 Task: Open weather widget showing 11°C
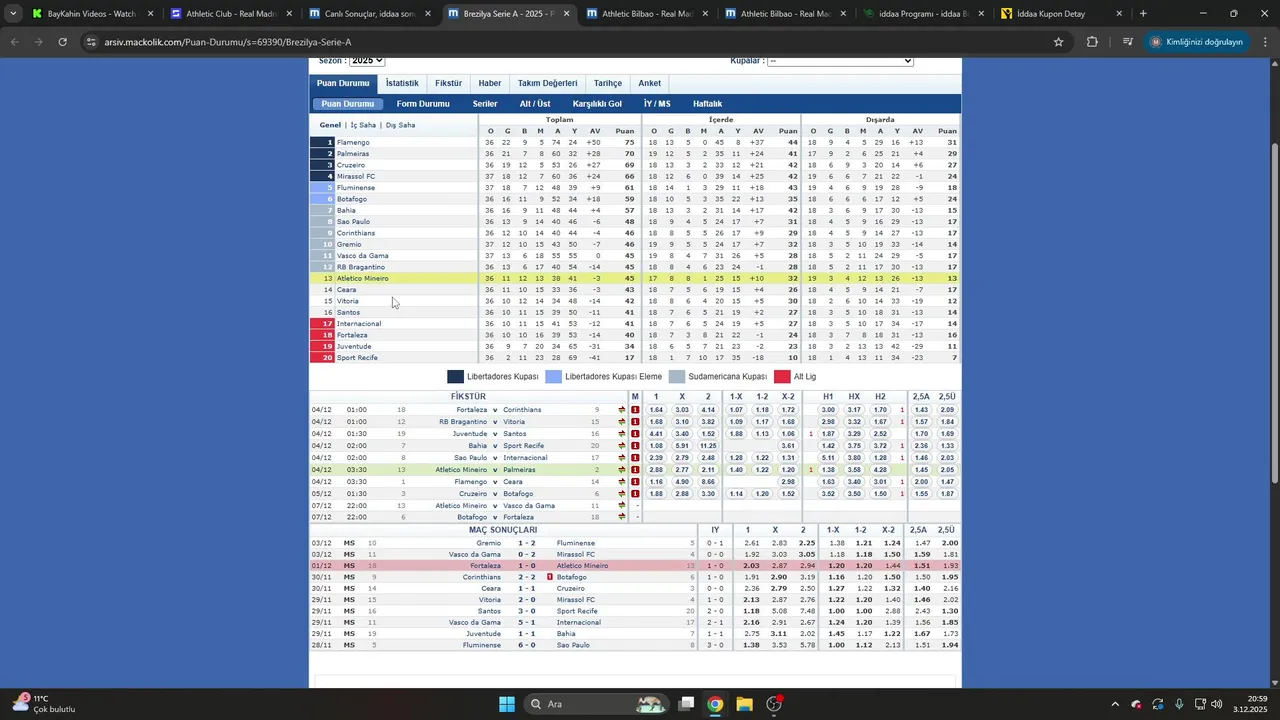(x=44, y=704)
